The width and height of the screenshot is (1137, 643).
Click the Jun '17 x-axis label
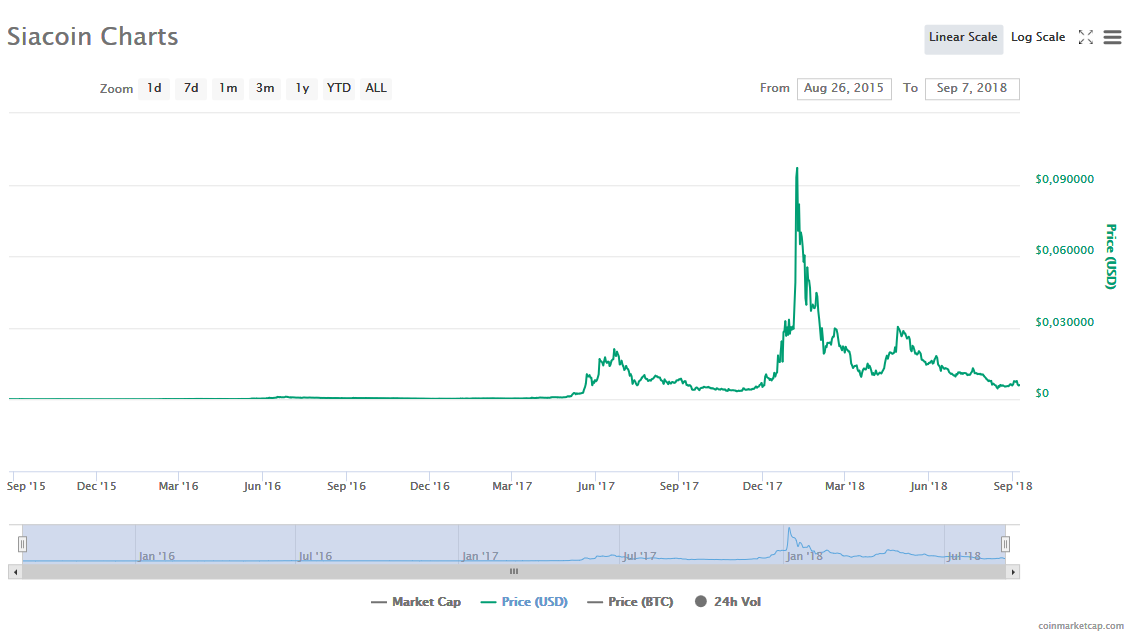(595, 486)
